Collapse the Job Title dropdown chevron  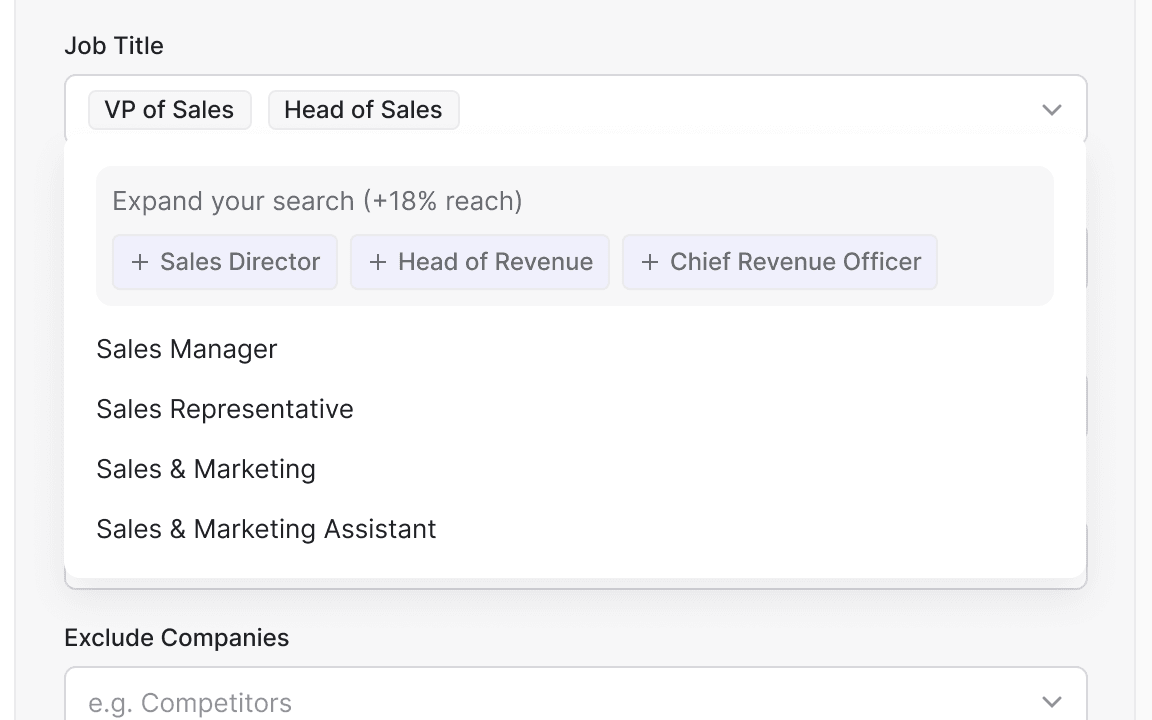[x=1052, y=110]
